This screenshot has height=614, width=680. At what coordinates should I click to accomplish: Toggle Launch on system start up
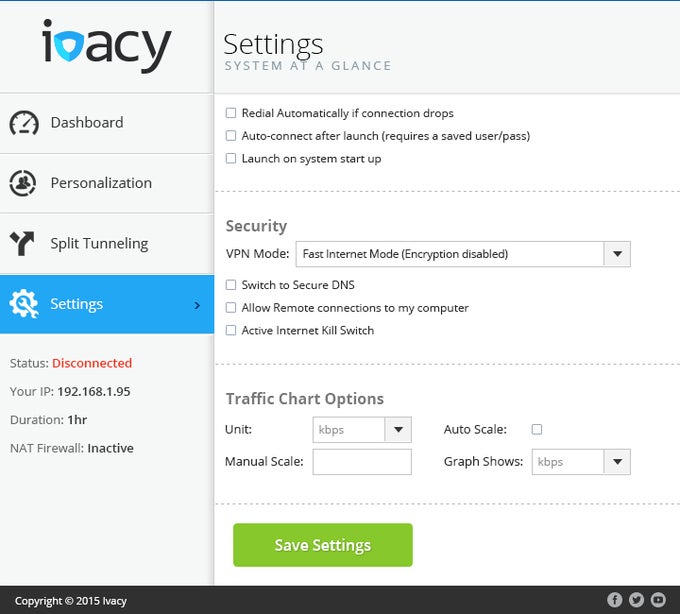(x=231, y=159)
